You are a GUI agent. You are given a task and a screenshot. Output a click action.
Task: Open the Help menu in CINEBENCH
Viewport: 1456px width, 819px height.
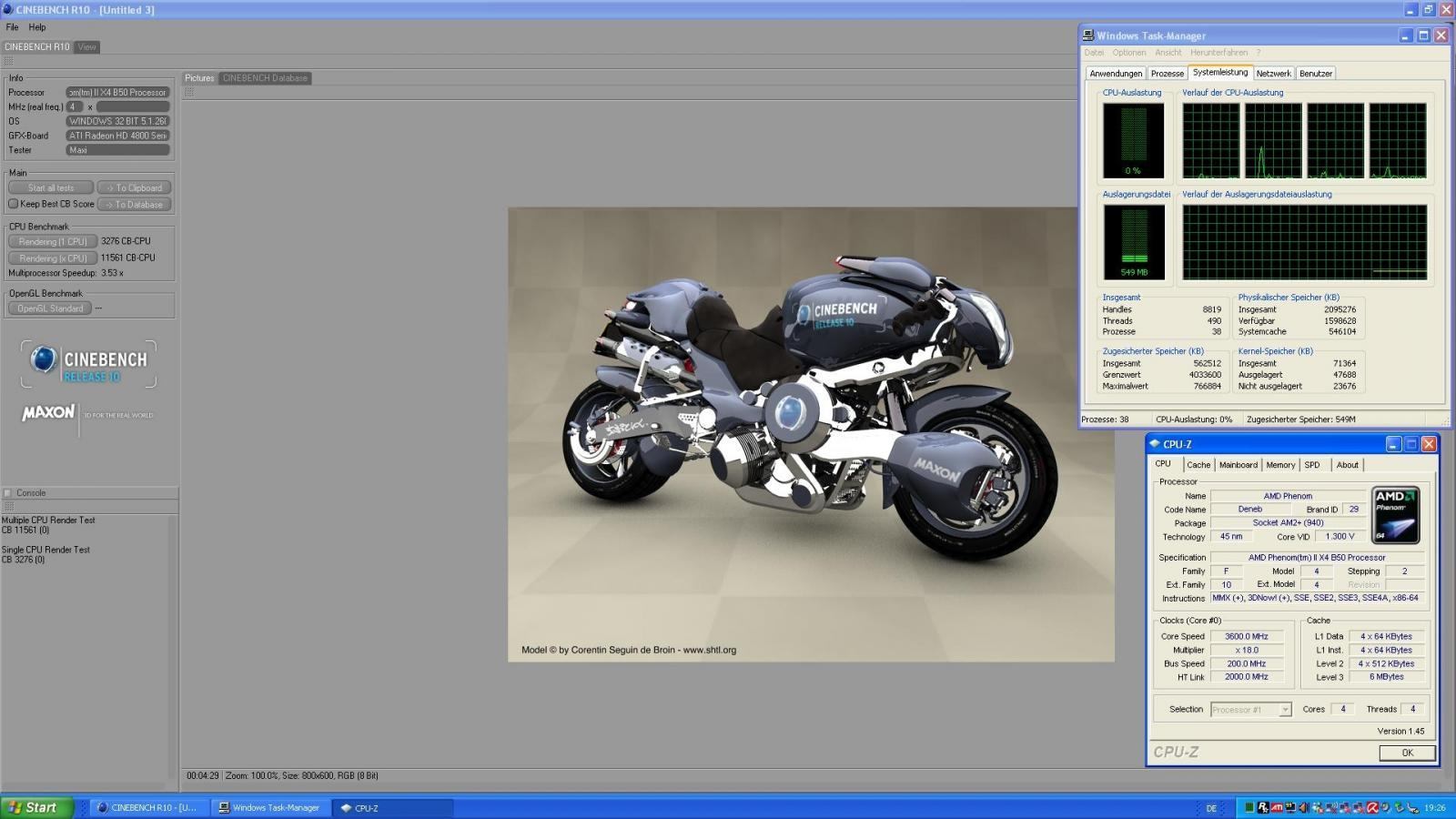coord(37,27)
